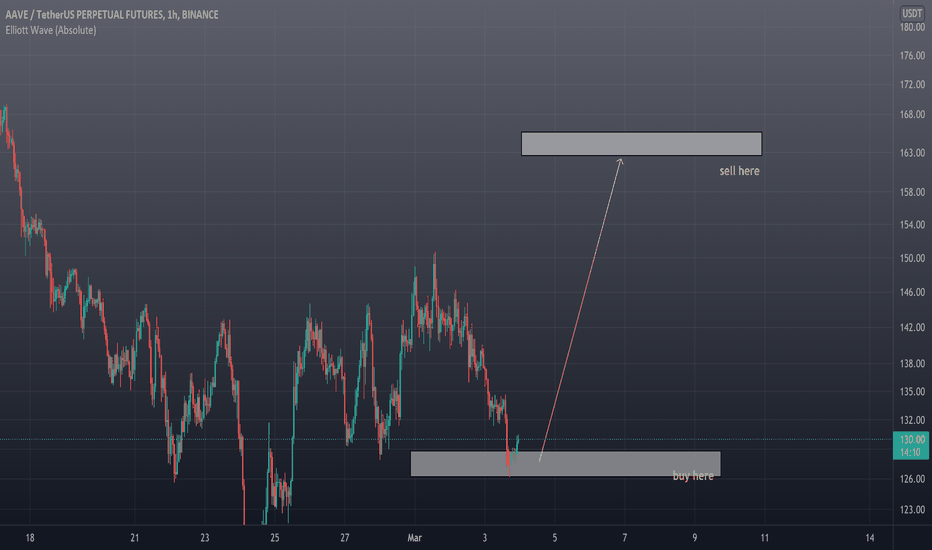Click the date label 18 on time axis
Image resolution: width=932 pixels, height=550 pixels.
[x=30, y=538]
